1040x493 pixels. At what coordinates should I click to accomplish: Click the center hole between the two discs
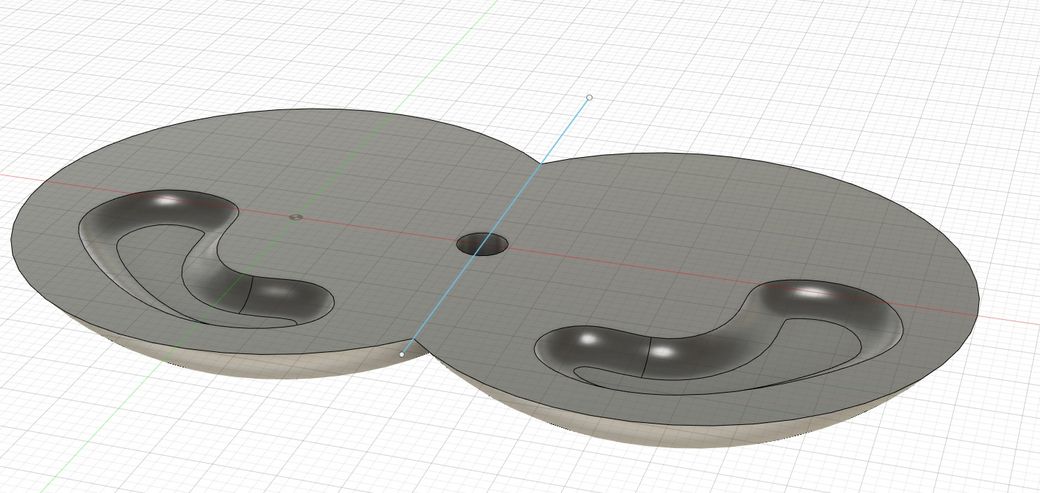[x=482, y=243]
